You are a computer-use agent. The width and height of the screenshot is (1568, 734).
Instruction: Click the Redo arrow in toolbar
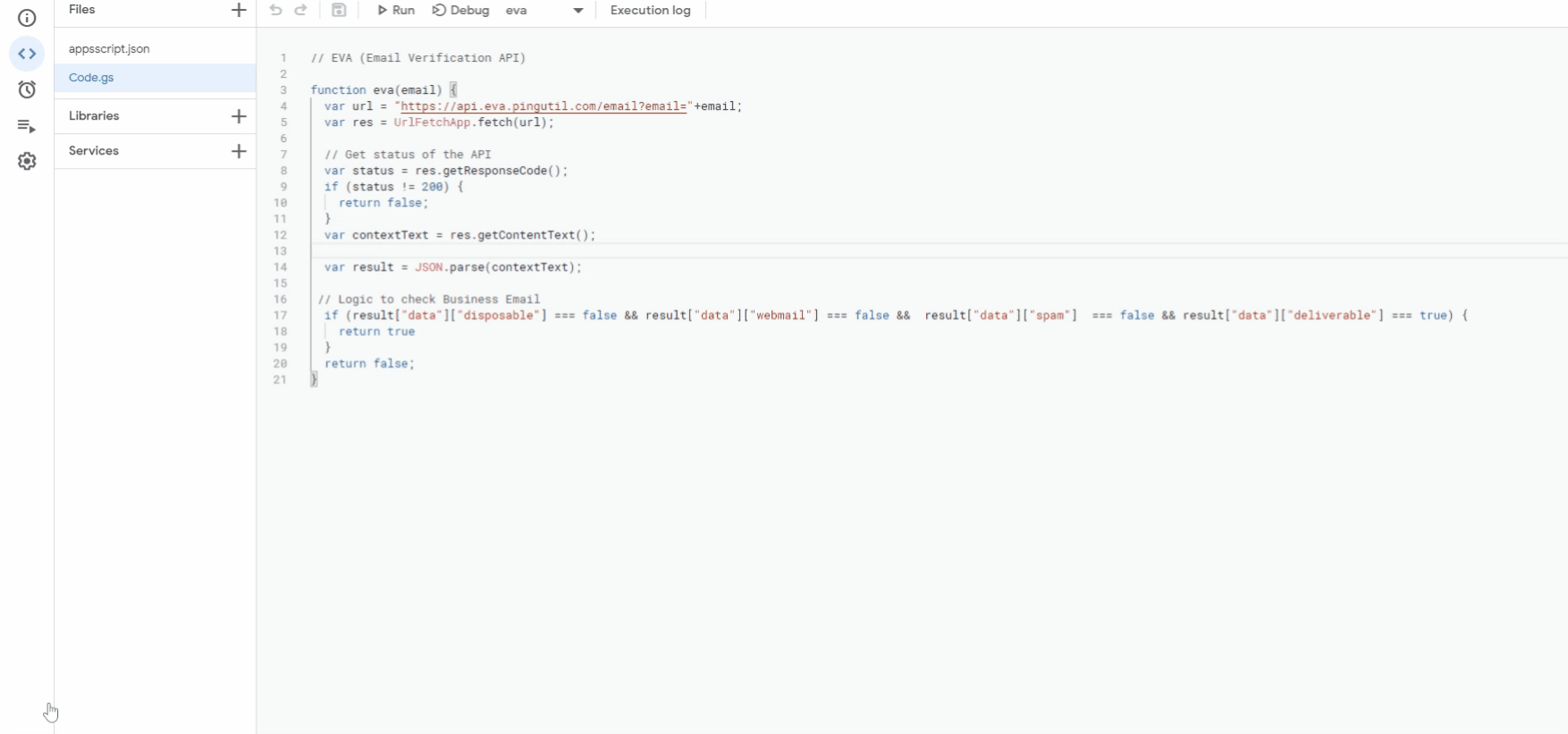(x=301, y=10)
